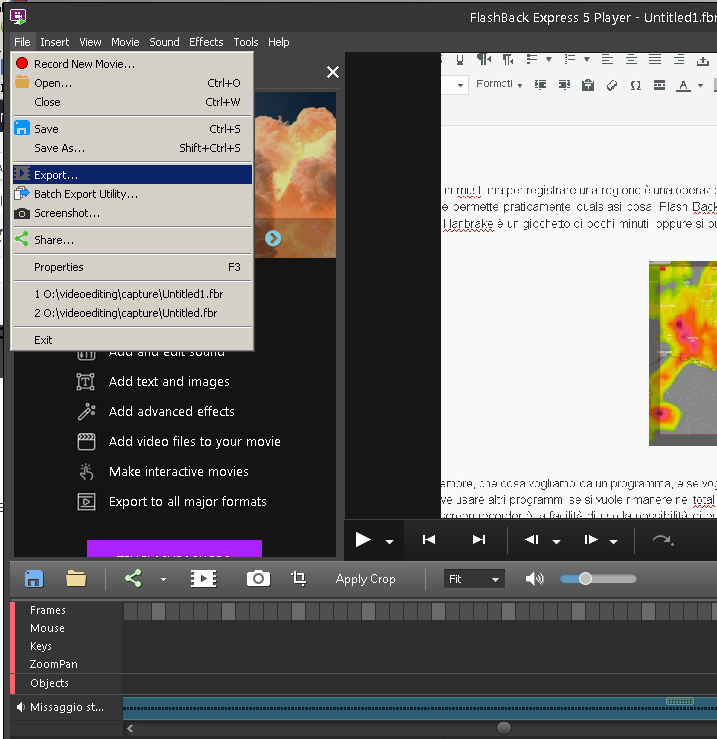Select the Frames timeline track
This screenshot has width=717, height=739.
[48, 610]
